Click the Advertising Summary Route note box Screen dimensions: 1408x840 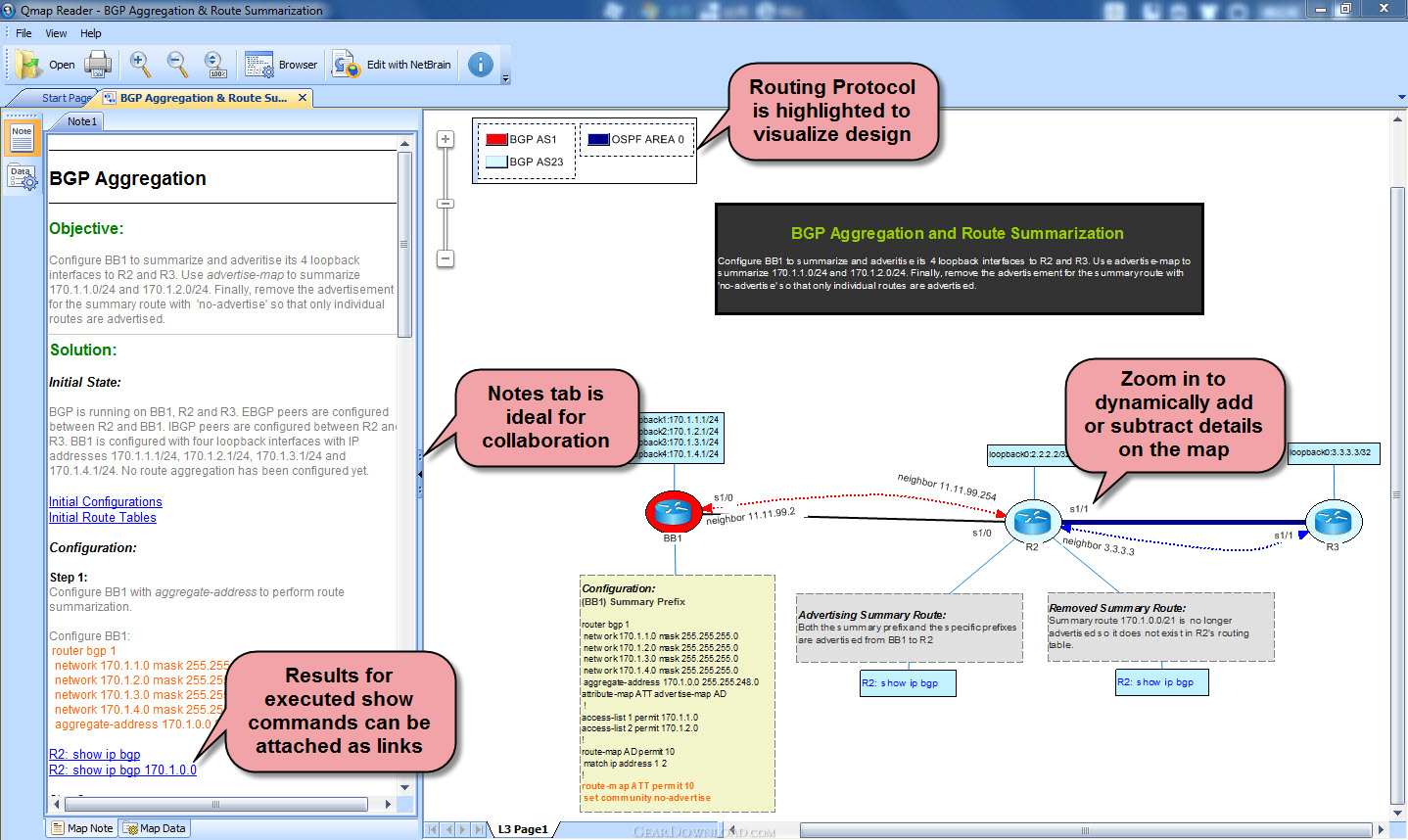click(910, 628)
